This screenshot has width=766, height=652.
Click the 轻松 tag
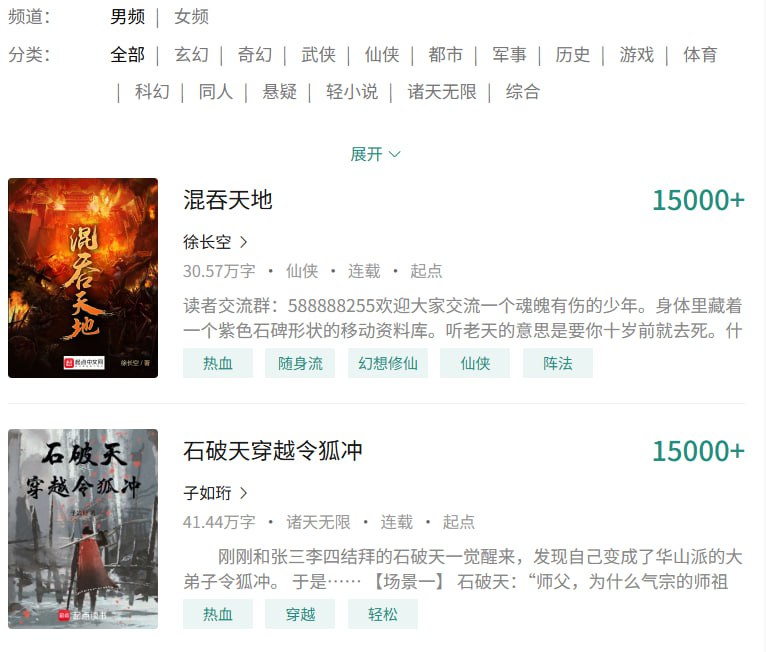click(383, 614)
